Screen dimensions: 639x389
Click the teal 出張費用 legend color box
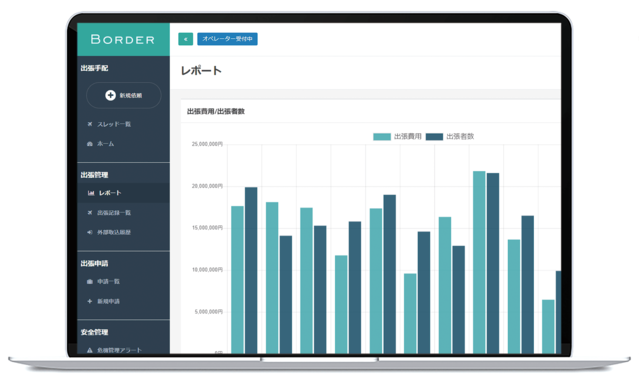coord(382,137)
